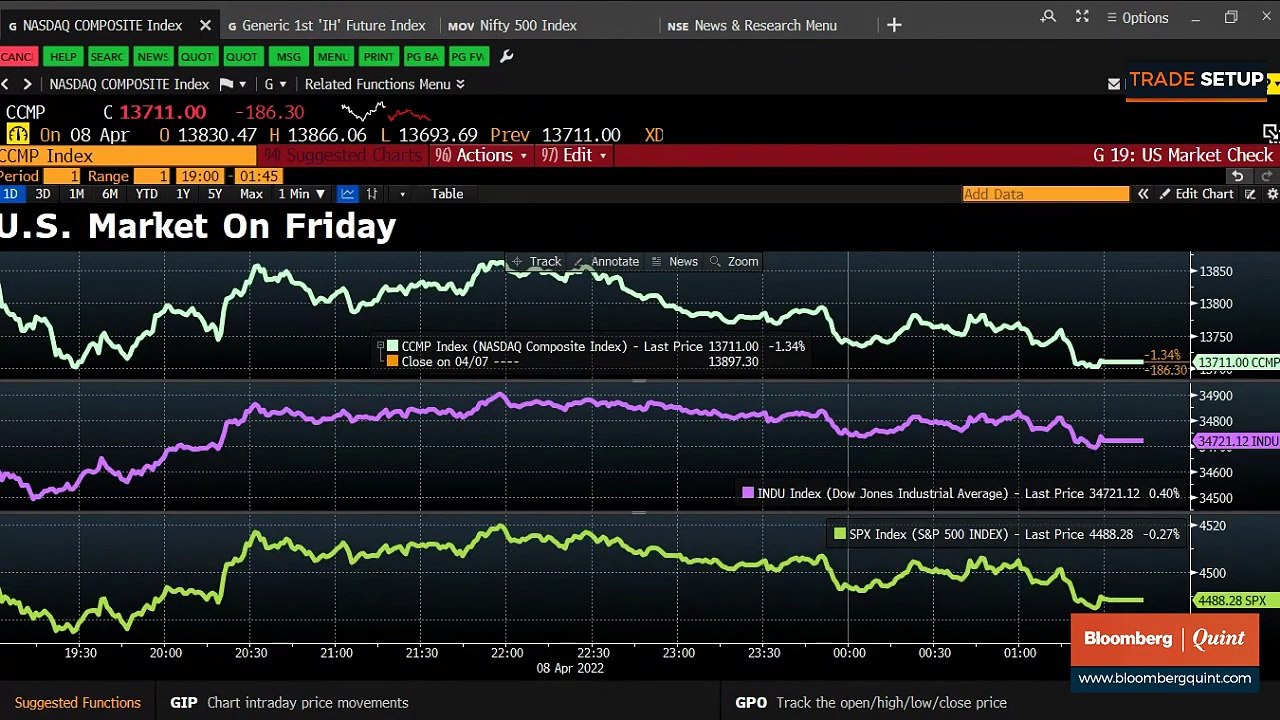1280x720 pixels.
Task: Click the green SEARCH key button
Action: 107,57
